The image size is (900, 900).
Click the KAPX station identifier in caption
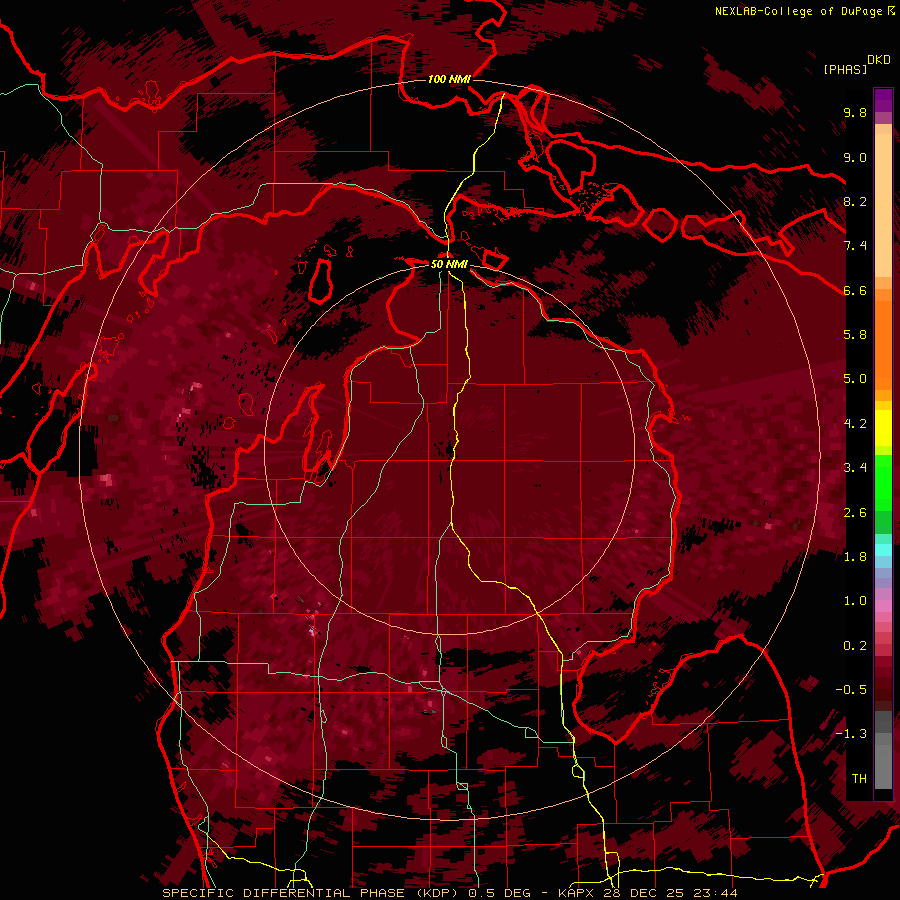coord(579,893)
